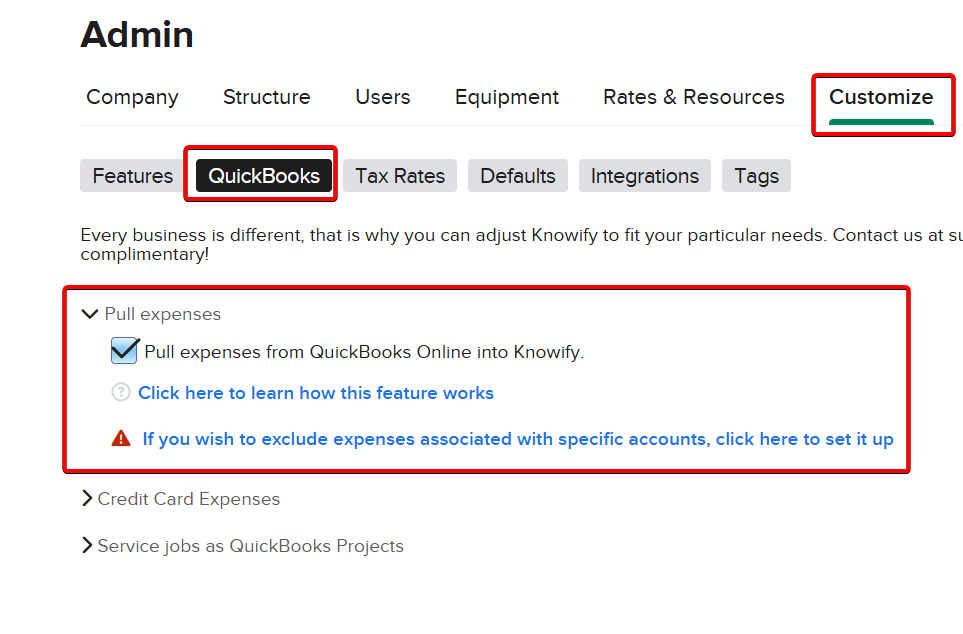Open the Company tab
This screenshot has height=634, width=963.
click(132, 97)
